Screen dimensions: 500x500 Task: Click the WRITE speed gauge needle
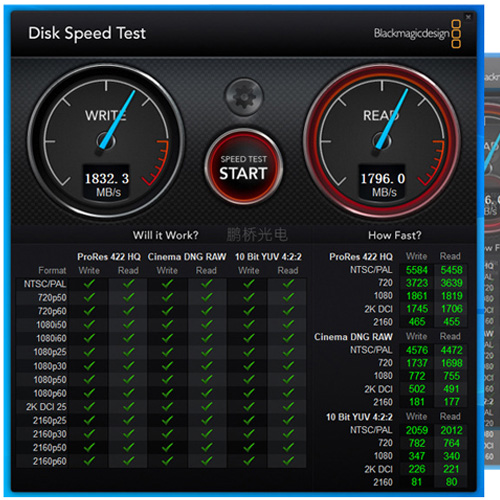tap(116, 121)
